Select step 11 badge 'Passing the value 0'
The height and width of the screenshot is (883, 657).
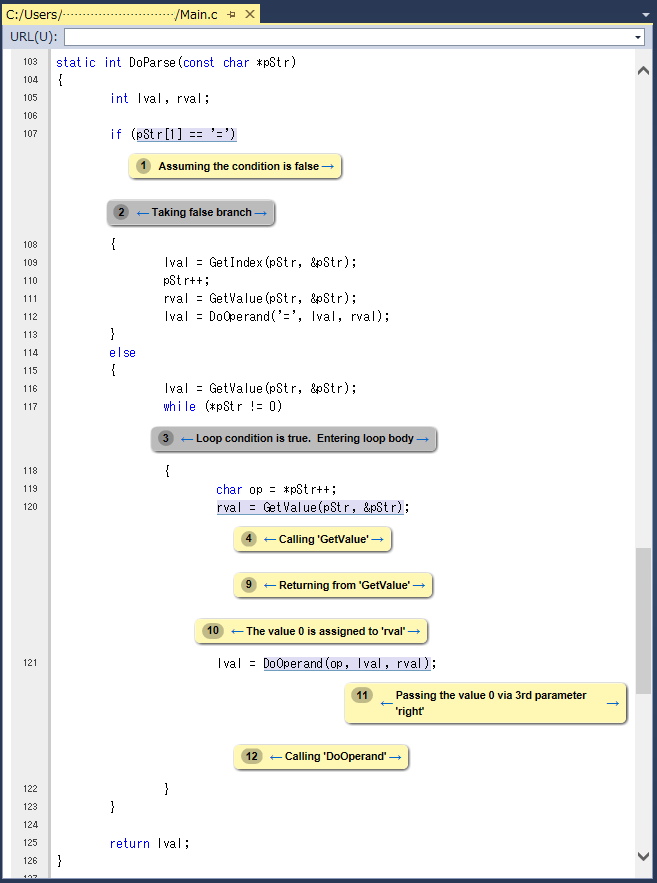coord(362,695)
